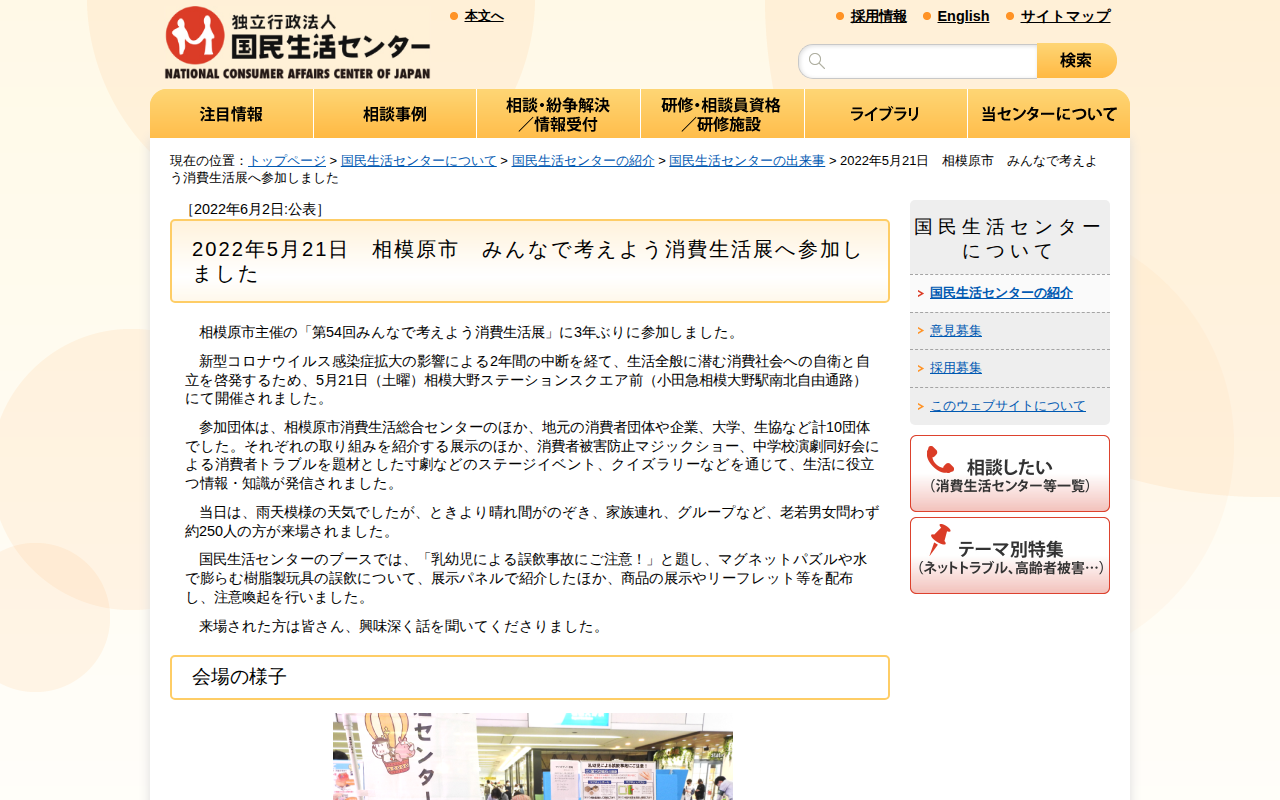
Task: Go to トップページ breadcrumb link
Action: [287, 161]
